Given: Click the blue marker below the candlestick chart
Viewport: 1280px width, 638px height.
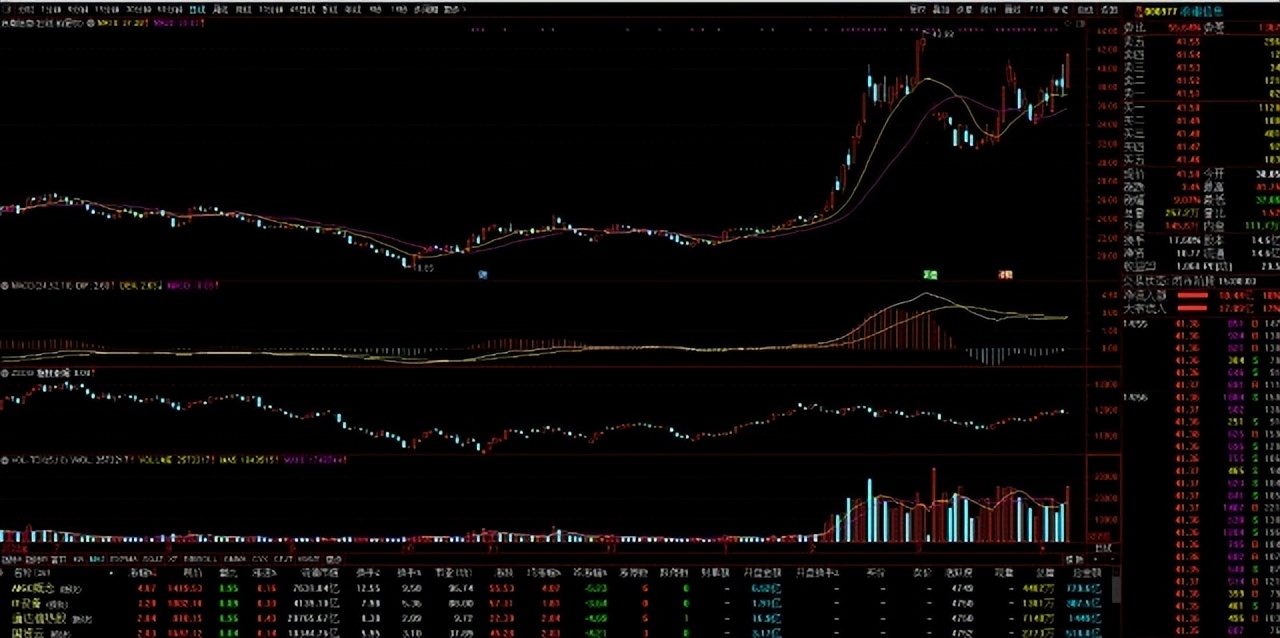Looking at the screenshot, I should pos(483,273).
